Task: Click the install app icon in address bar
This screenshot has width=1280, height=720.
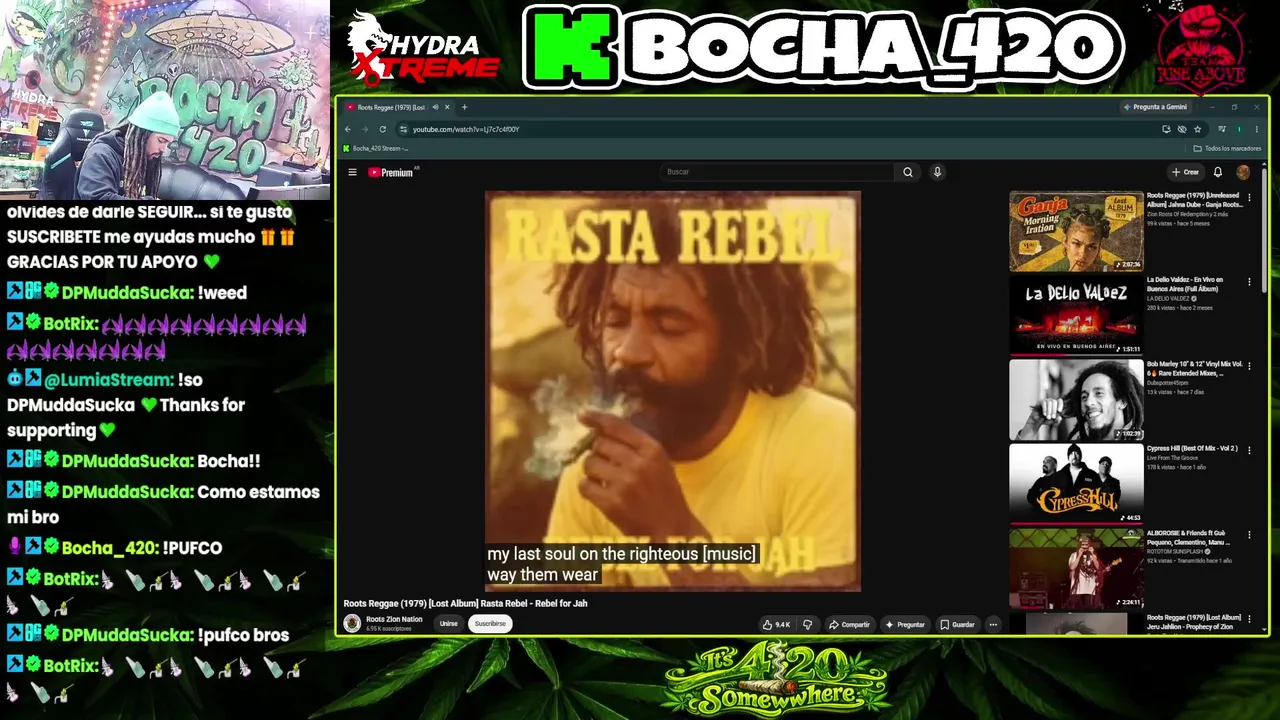Action: [1166, 129]
